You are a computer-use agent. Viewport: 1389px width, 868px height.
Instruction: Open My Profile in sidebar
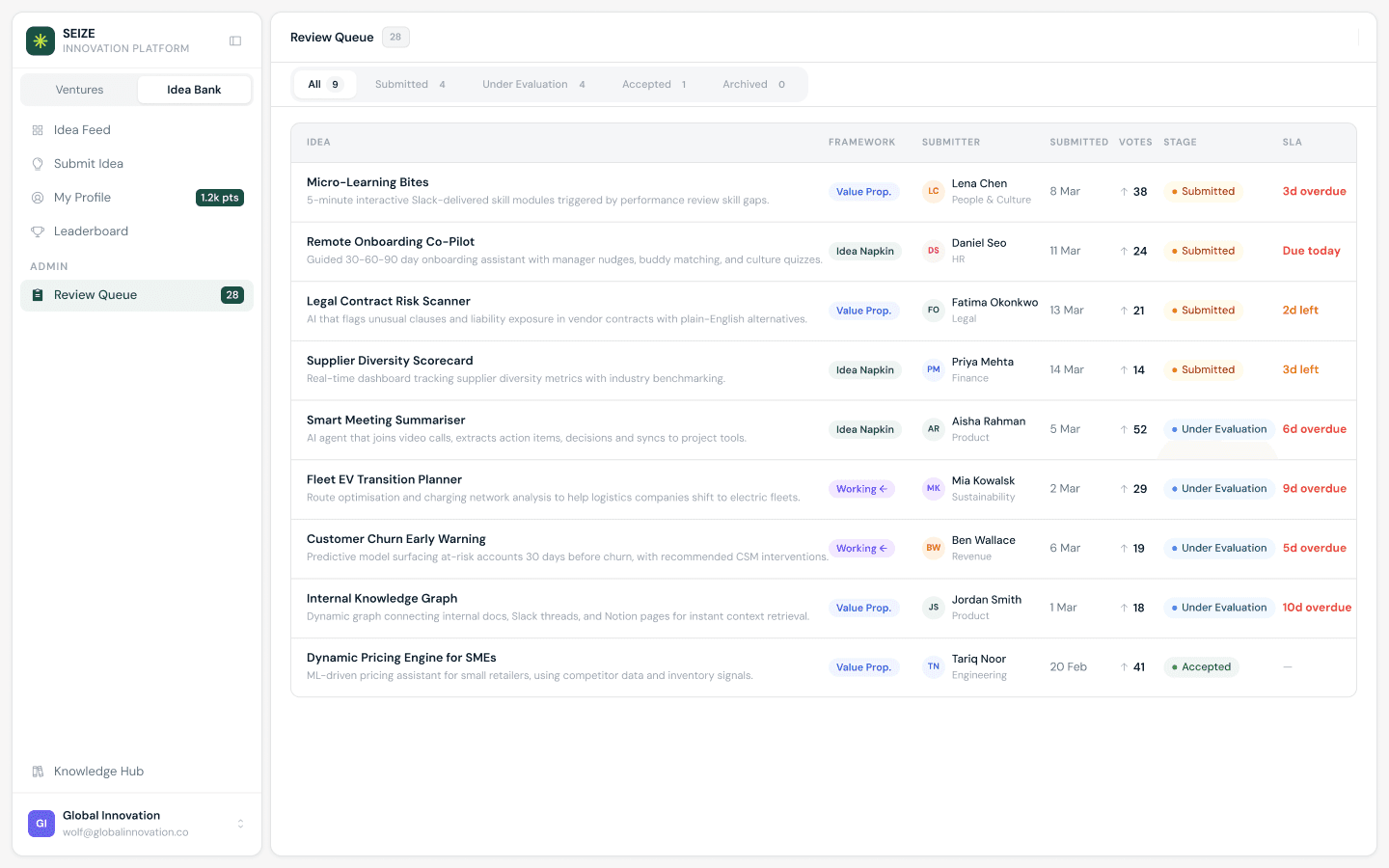(137, 198)
